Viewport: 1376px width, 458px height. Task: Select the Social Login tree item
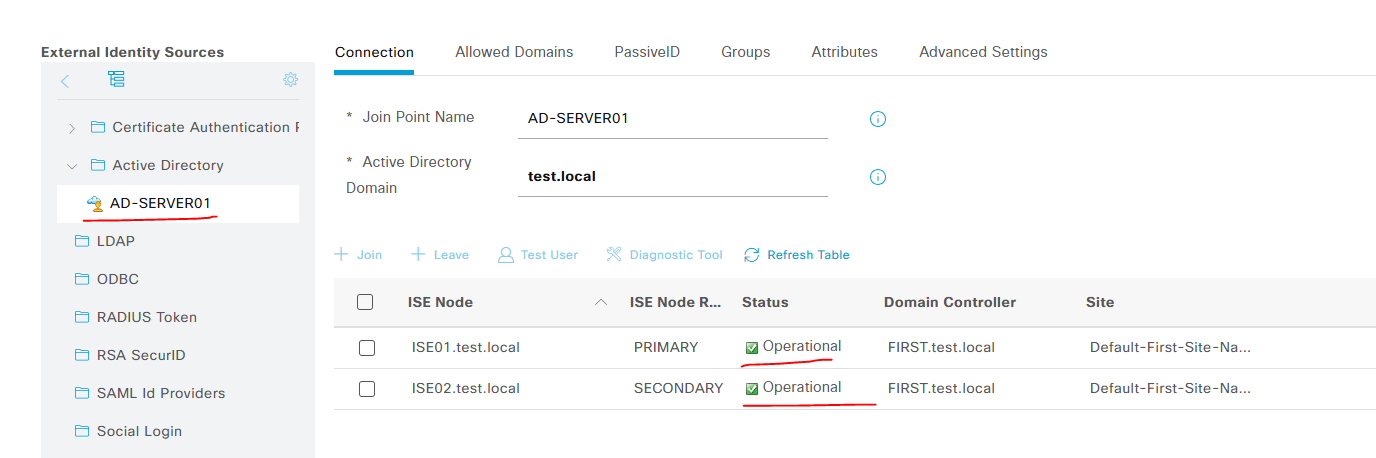139,431
